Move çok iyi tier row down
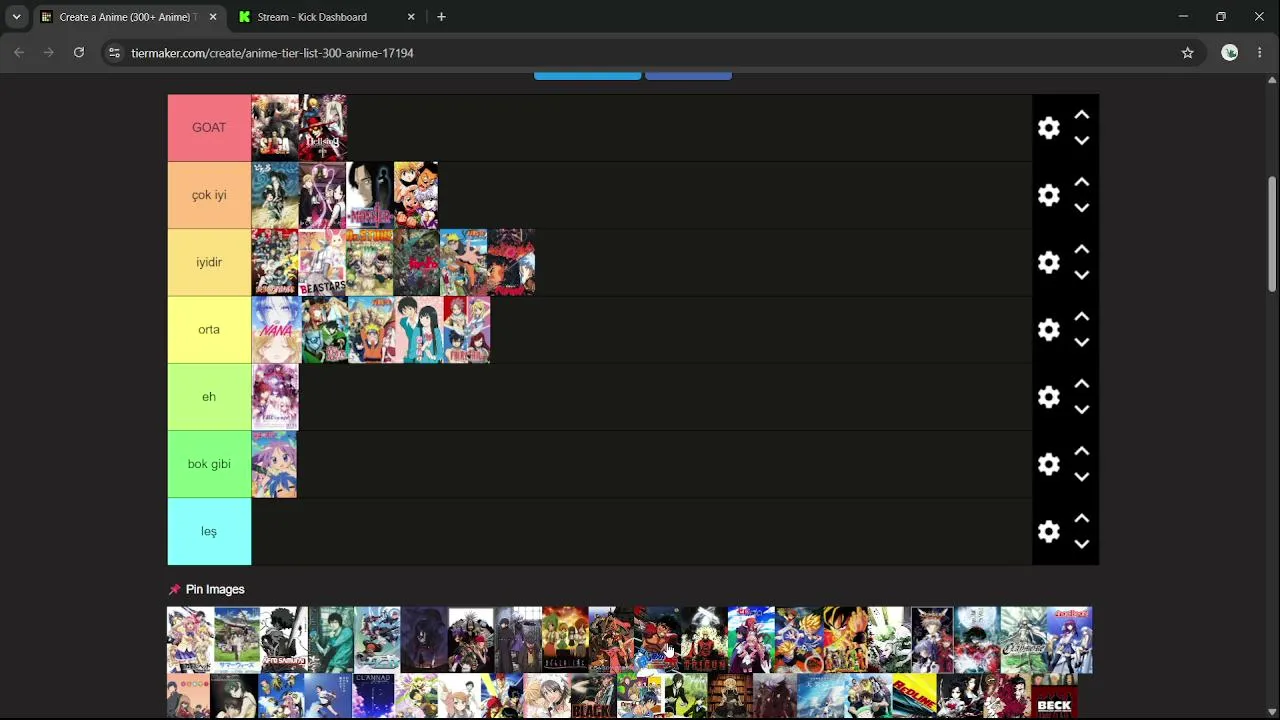Viewport: 1280px width, 720px height. tap(1081, 208)
